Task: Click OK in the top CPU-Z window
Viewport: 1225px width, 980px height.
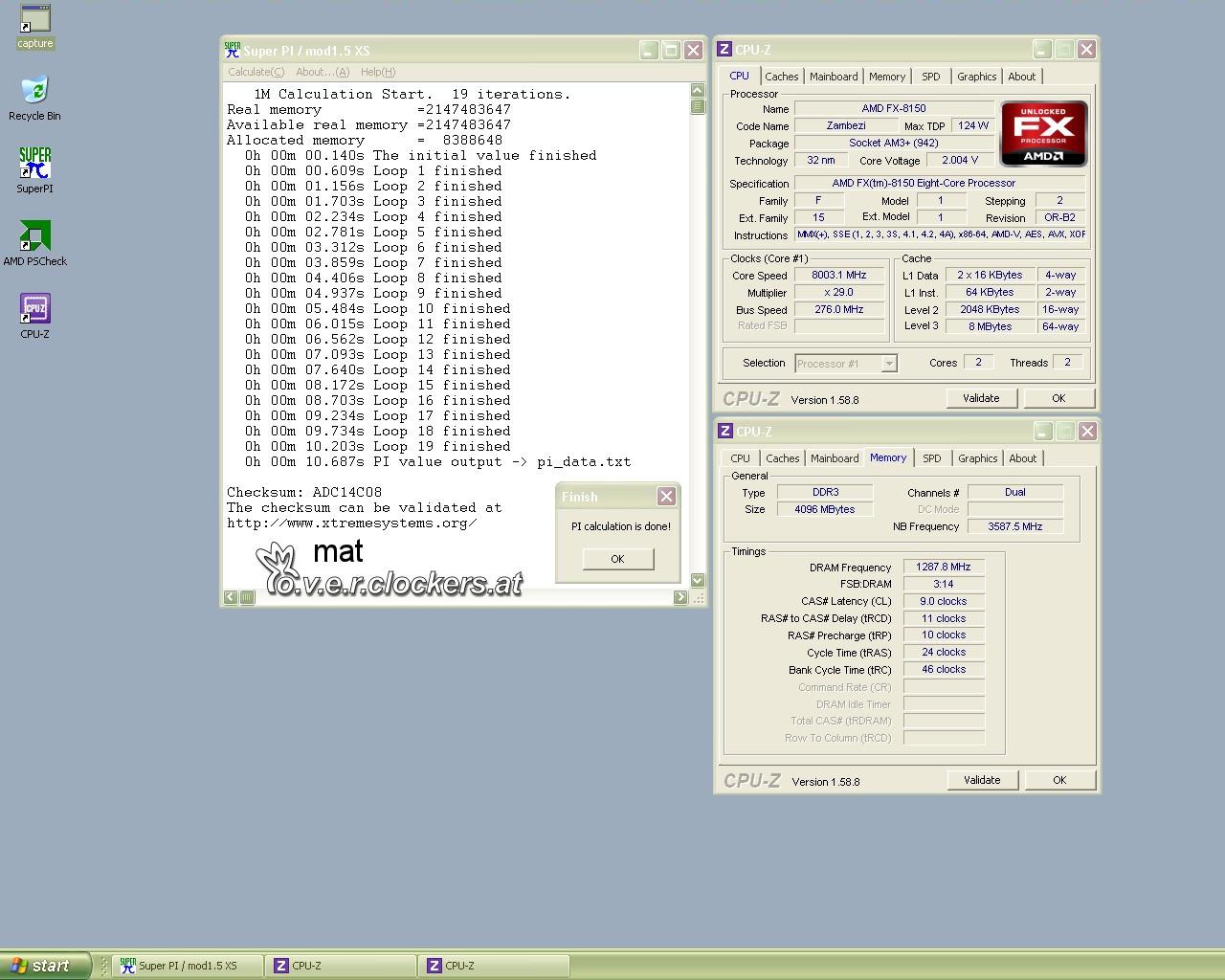Action: point(1058,398)
